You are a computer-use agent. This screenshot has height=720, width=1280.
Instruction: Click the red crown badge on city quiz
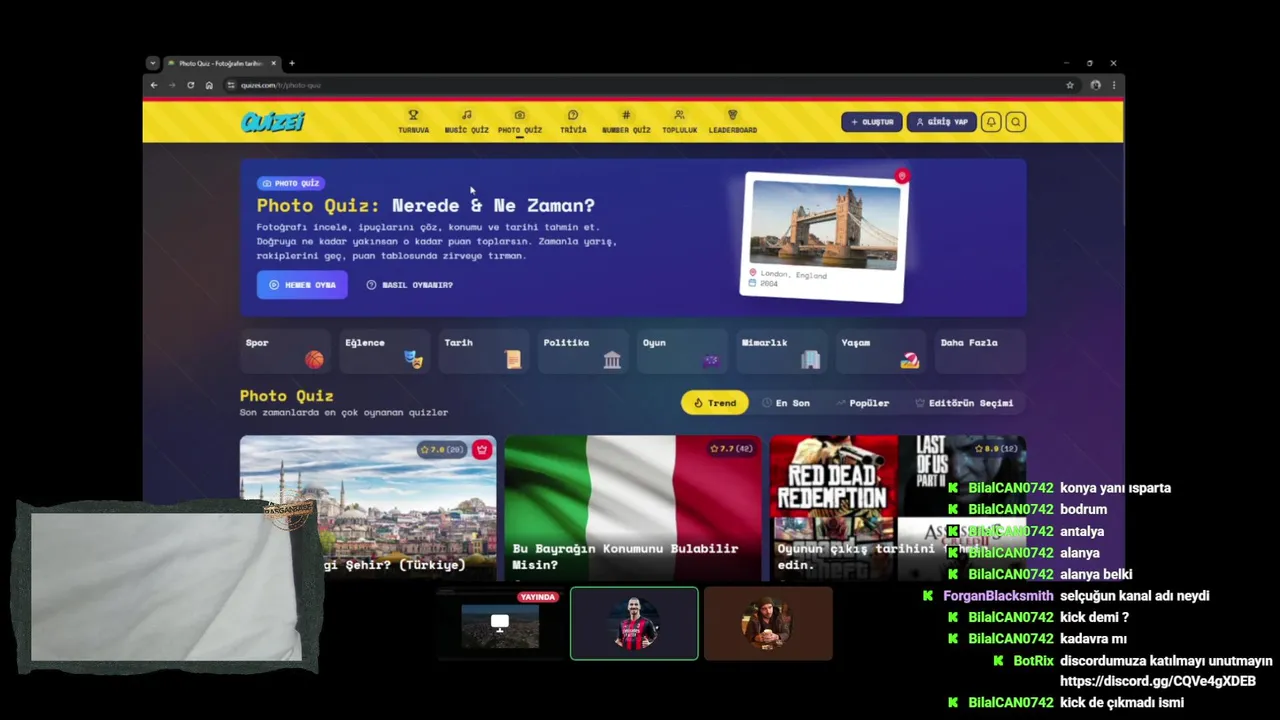(x=482, y=450)
